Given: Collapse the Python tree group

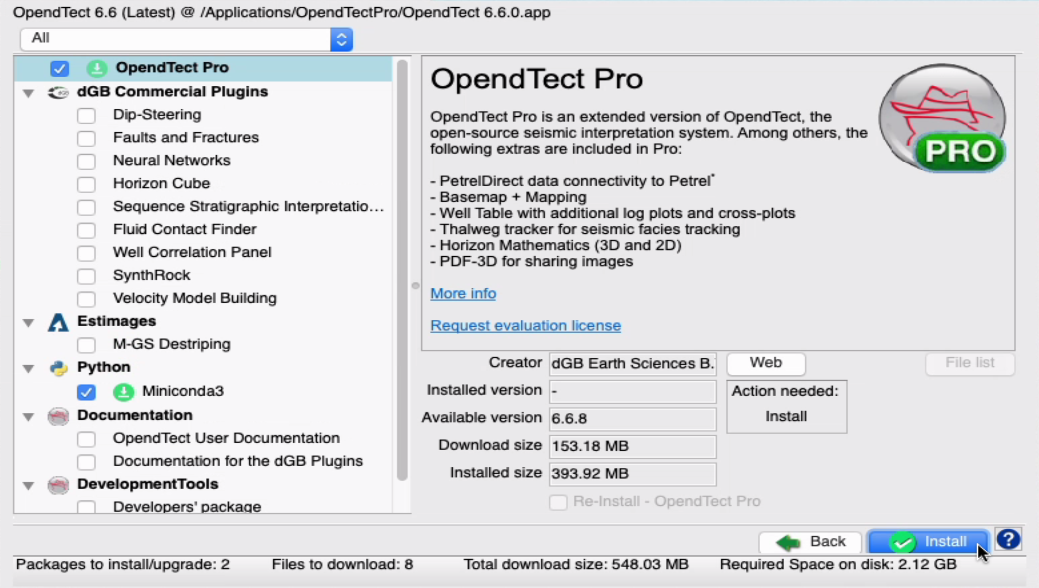Looking at the screenshot, I should [28, 368].
